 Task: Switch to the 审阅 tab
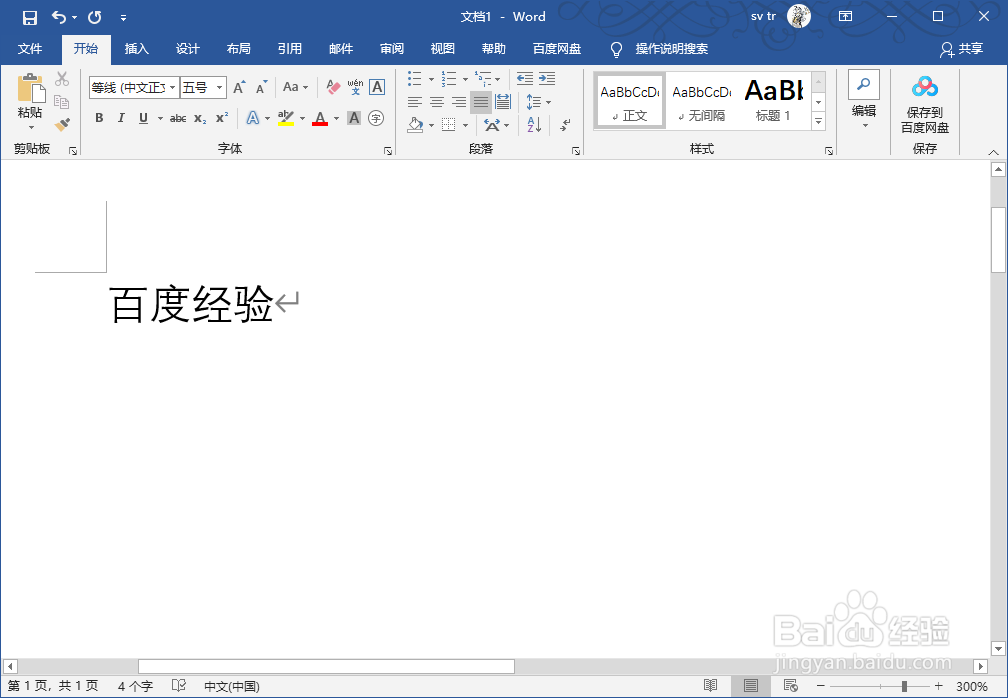(392, 49)
